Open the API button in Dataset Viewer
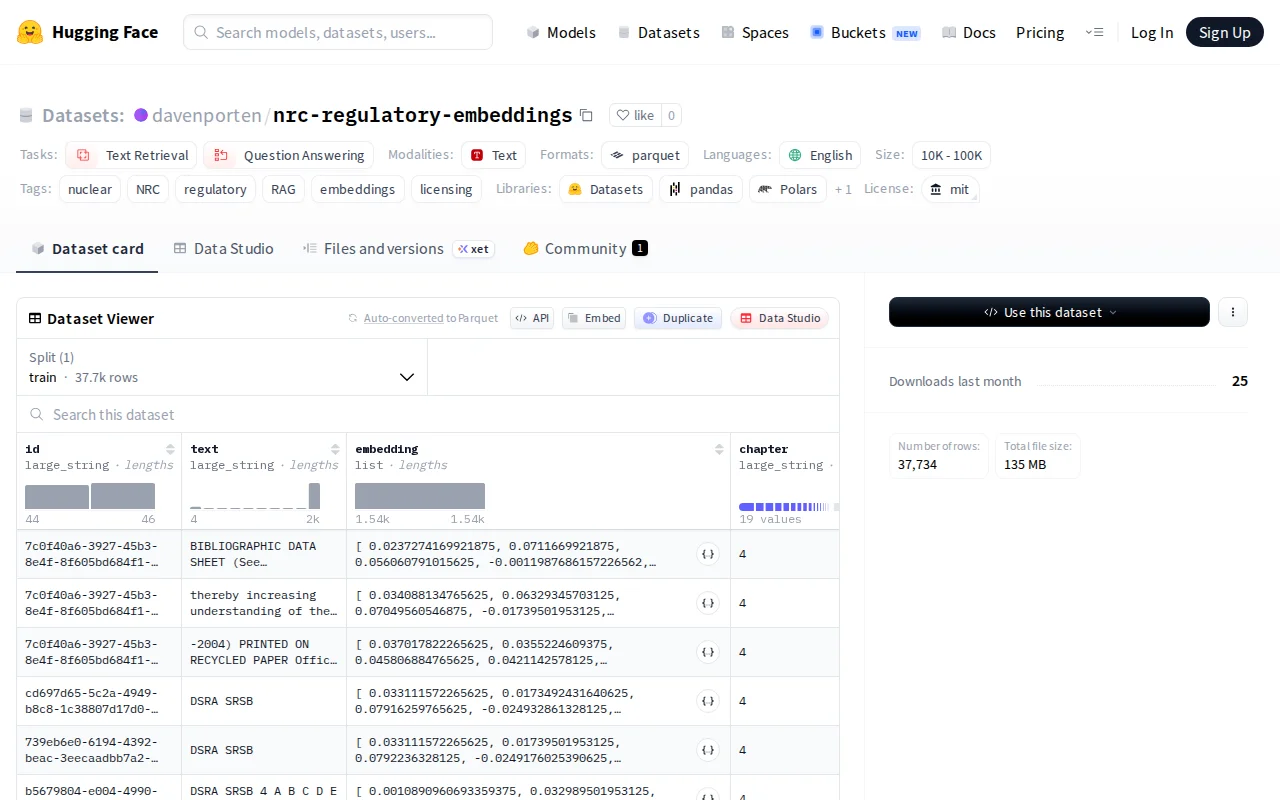 (532, 318)
